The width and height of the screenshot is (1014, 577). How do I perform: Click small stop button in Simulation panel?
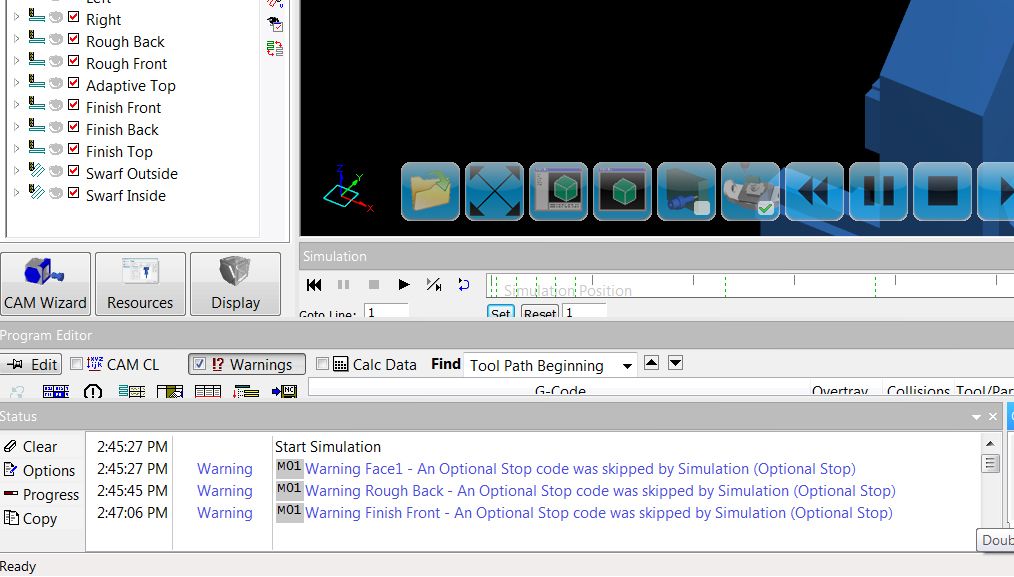374,285
